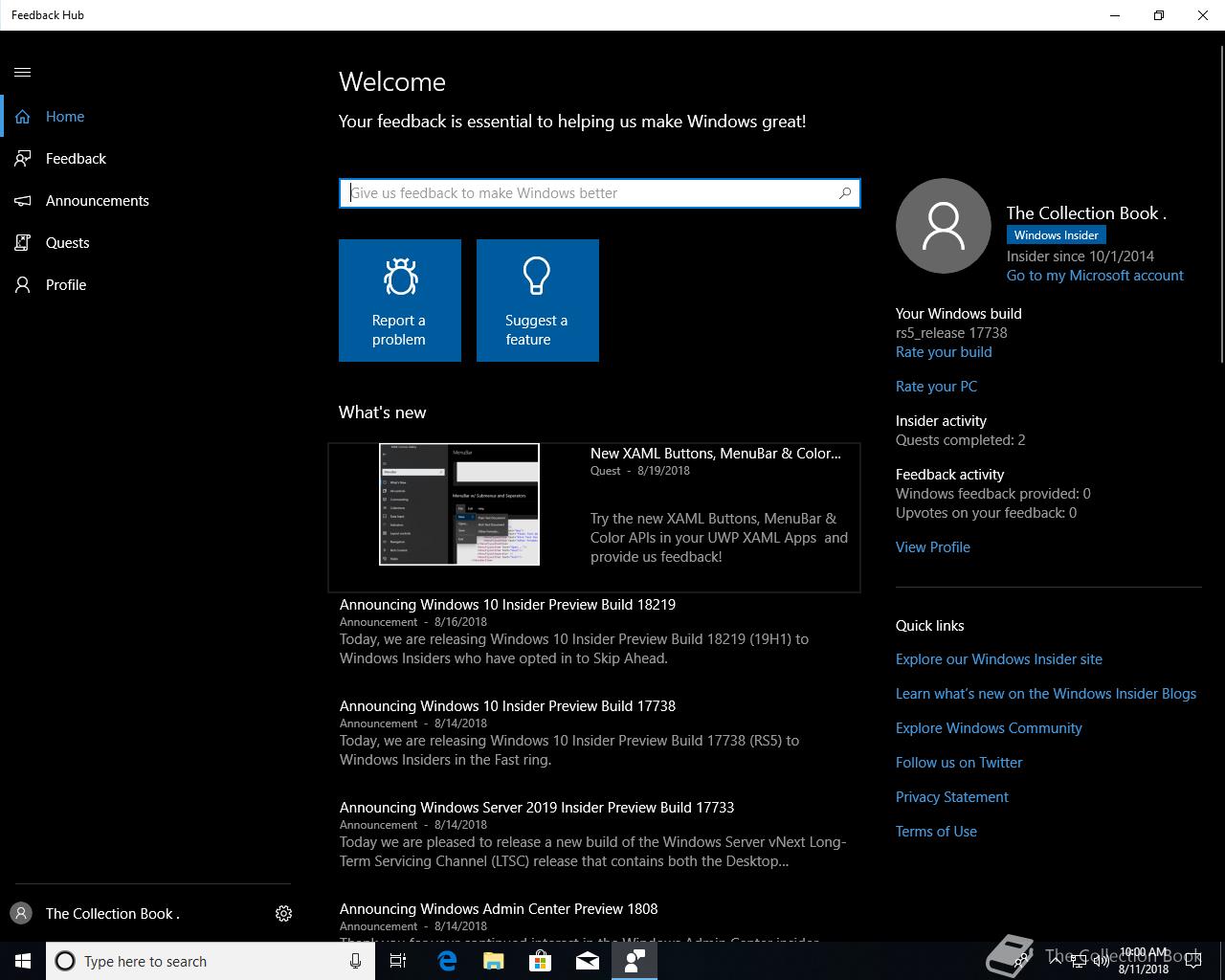Click 'rs5_release 17738' build text

click(951, 333)
